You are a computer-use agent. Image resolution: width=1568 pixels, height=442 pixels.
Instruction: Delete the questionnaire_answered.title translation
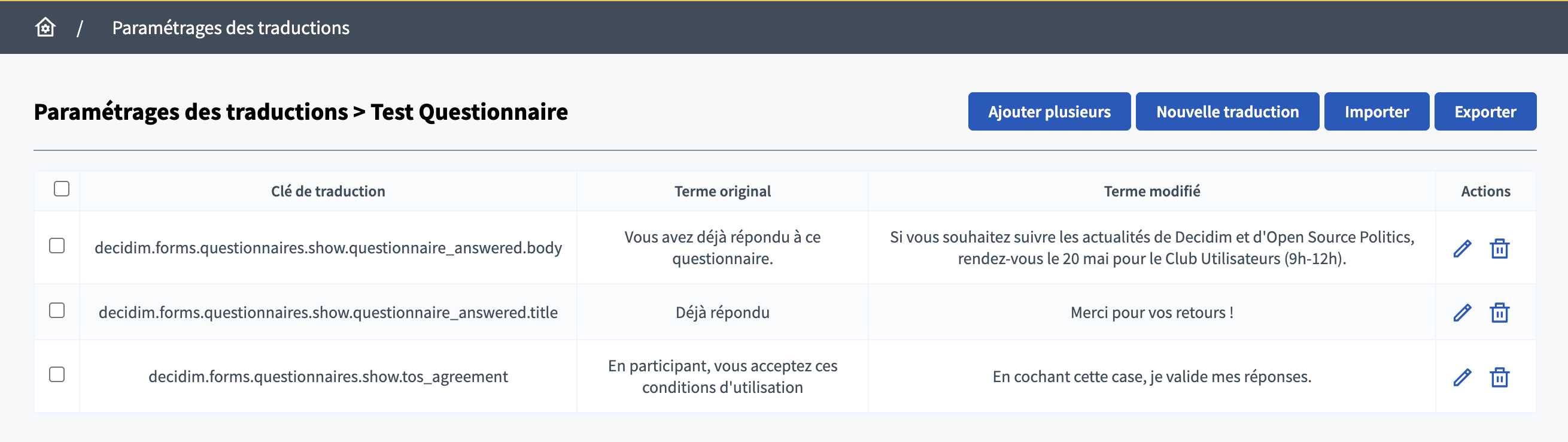1499,312
